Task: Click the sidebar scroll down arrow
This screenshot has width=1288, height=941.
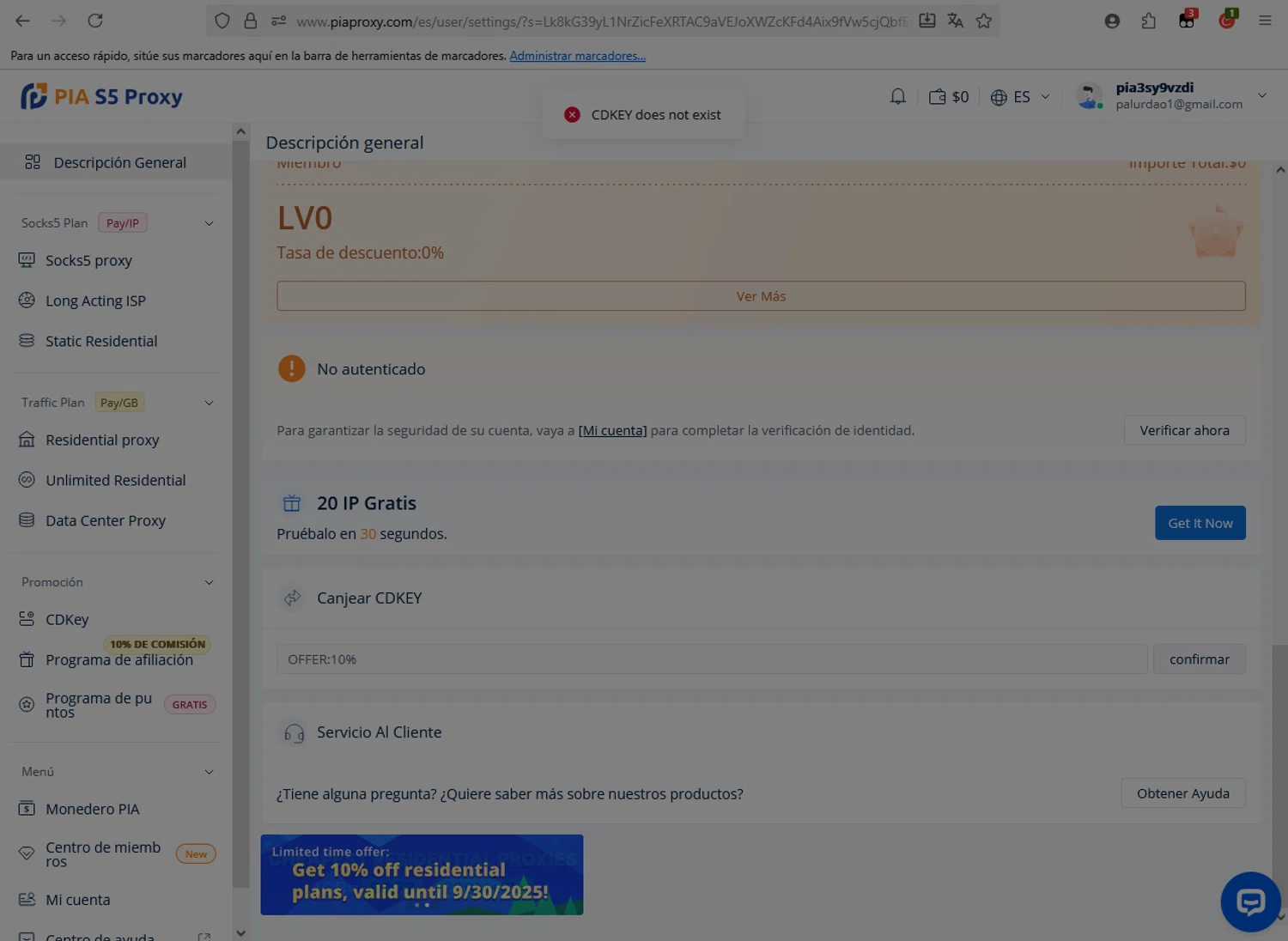Action: pyautogui.click(x=240, y=932)
